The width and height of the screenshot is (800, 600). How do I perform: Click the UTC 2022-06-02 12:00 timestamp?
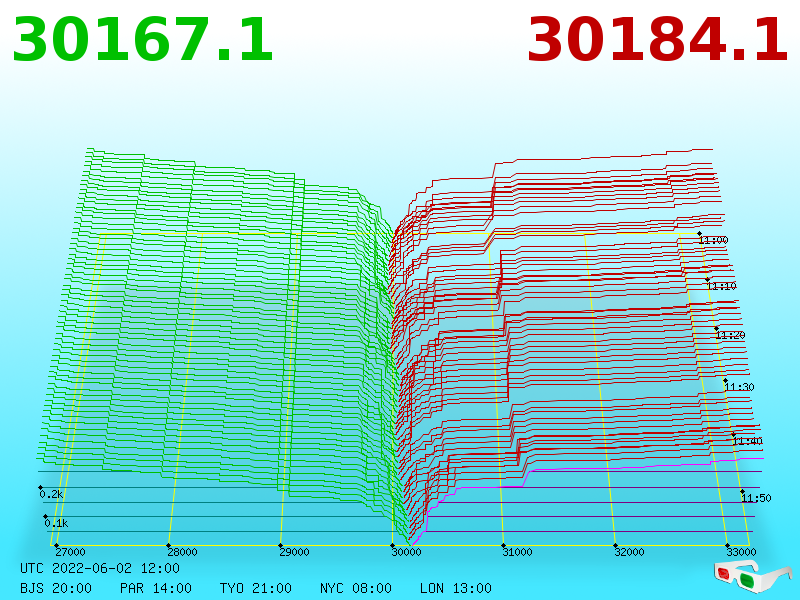(x=100, y=568)
